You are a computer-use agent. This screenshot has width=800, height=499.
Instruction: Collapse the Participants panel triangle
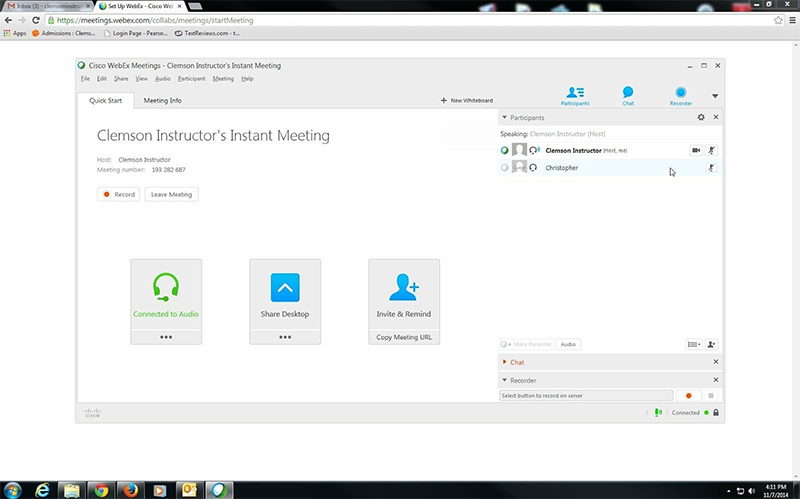(x=505, y=117)
